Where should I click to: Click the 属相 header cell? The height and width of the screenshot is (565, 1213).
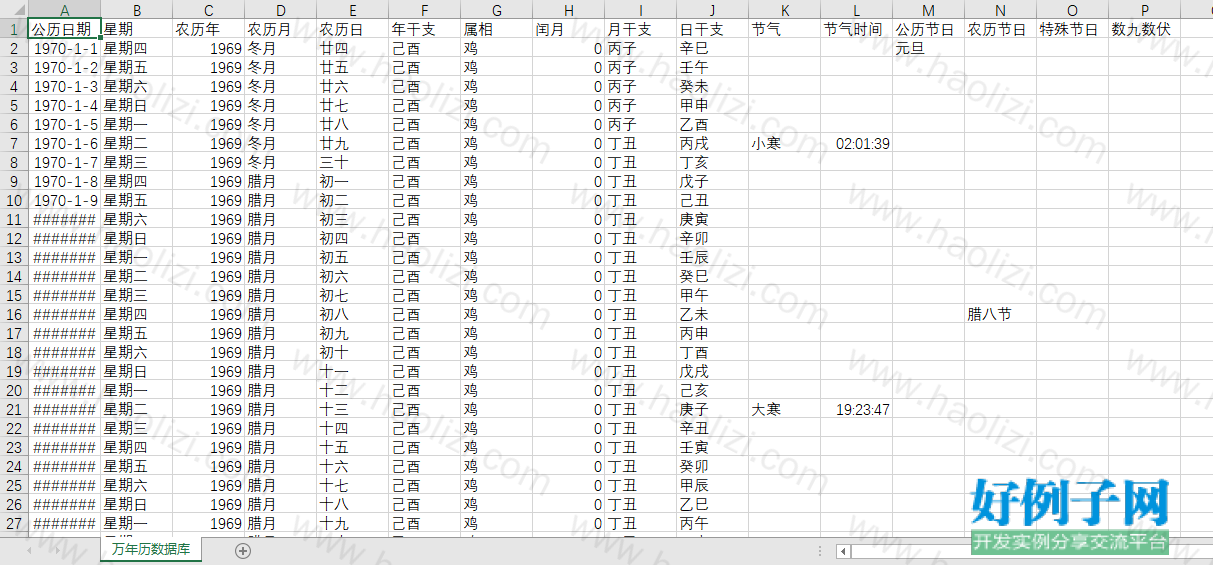[497, 29]
